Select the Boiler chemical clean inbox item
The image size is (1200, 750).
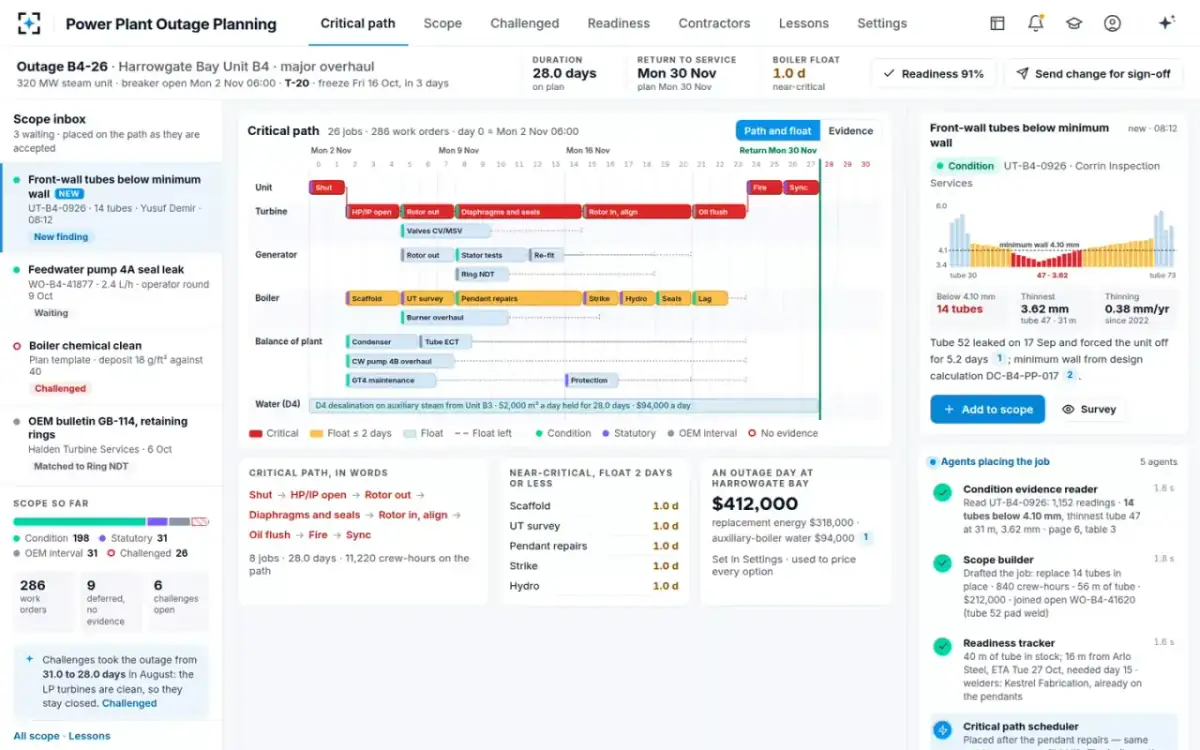tap(111, 367)
